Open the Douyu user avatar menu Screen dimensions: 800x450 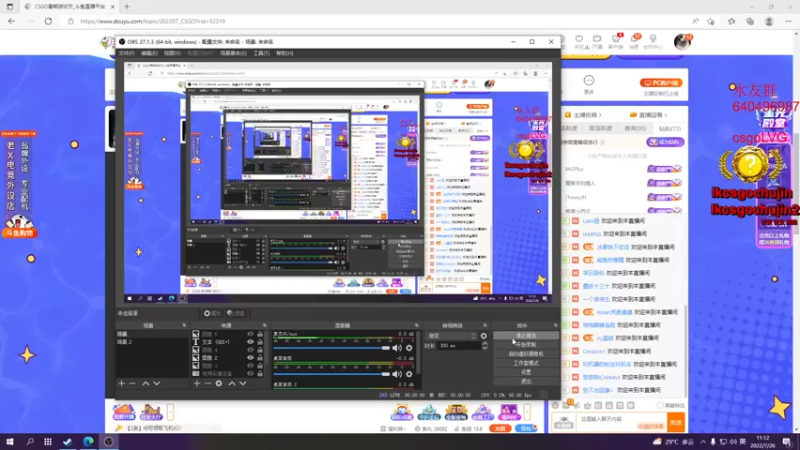(682, 41)
